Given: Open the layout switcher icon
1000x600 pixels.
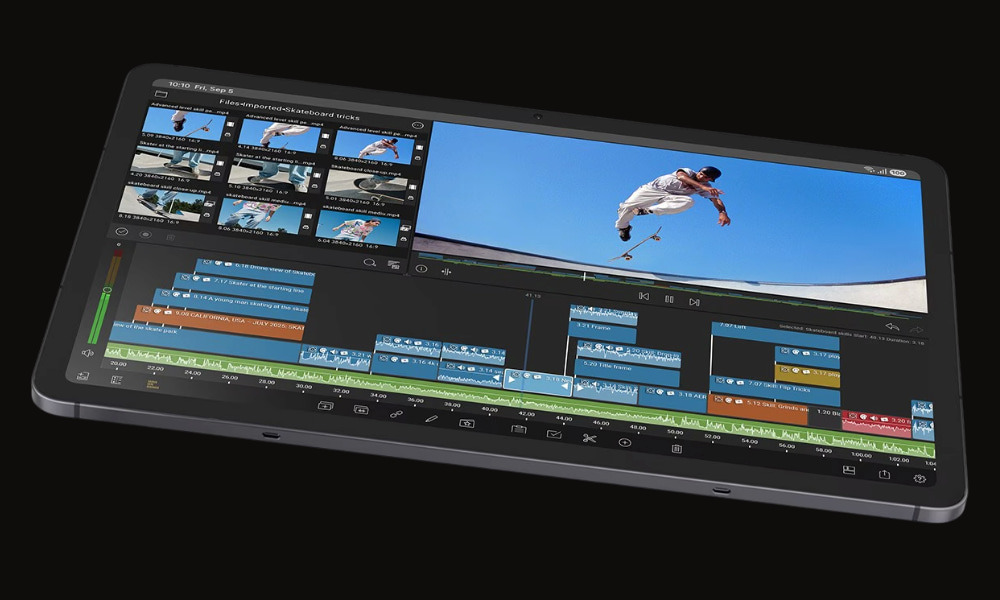Looking at the screenshot, I should pyautogui.click(x=848, y=469).
